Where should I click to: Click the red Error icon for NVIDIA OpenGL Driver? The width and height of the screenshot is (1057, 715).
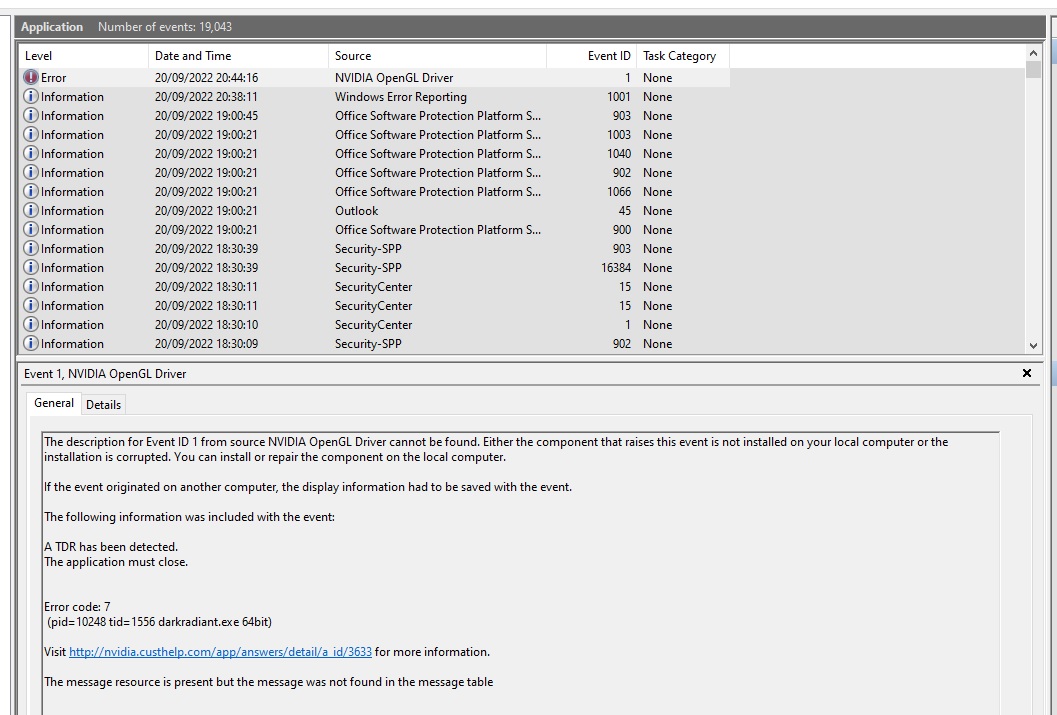[x=31, y=78]
